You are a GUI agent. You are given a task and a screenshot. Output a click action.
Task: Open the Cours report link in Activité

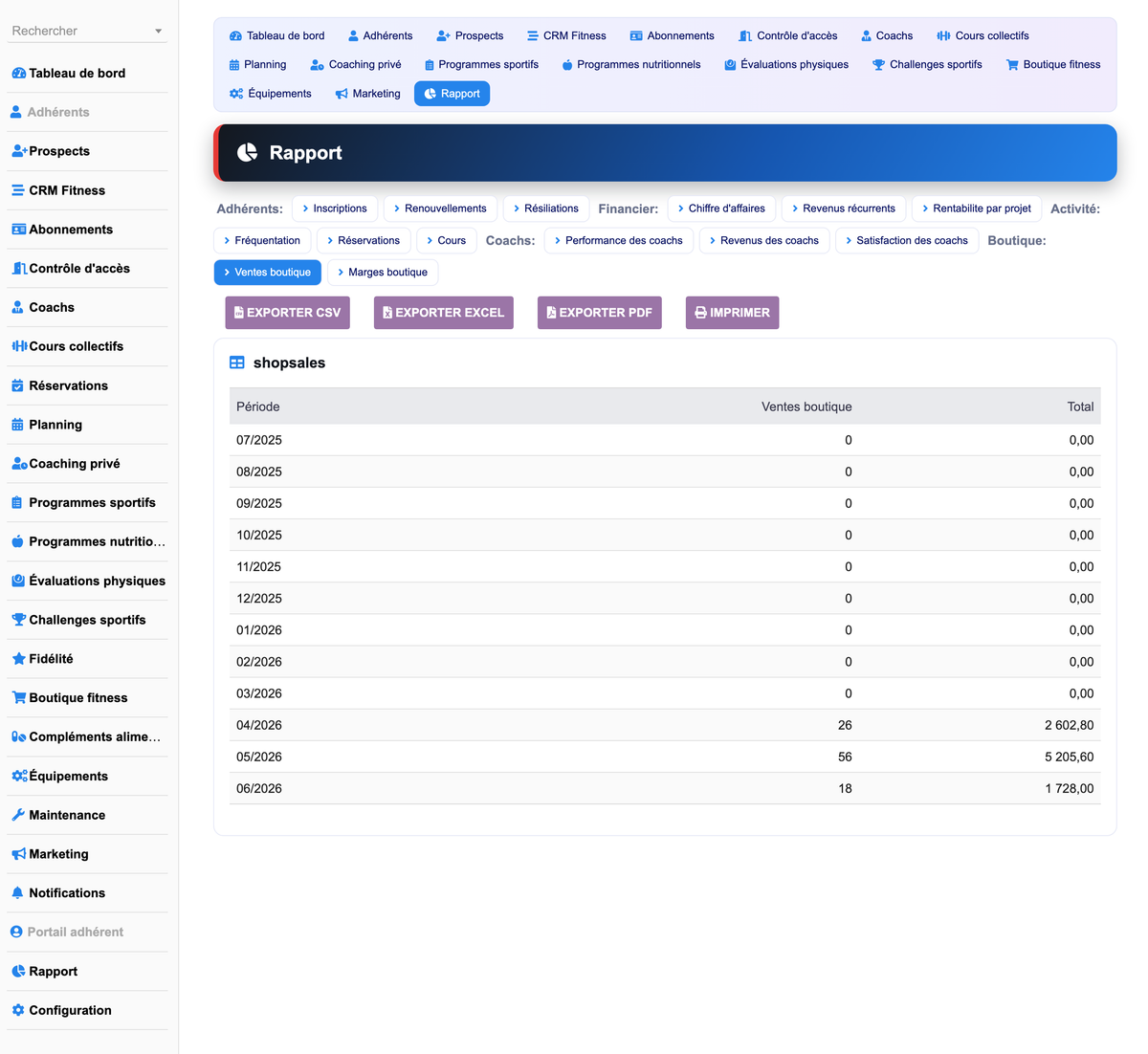(447, 240)
